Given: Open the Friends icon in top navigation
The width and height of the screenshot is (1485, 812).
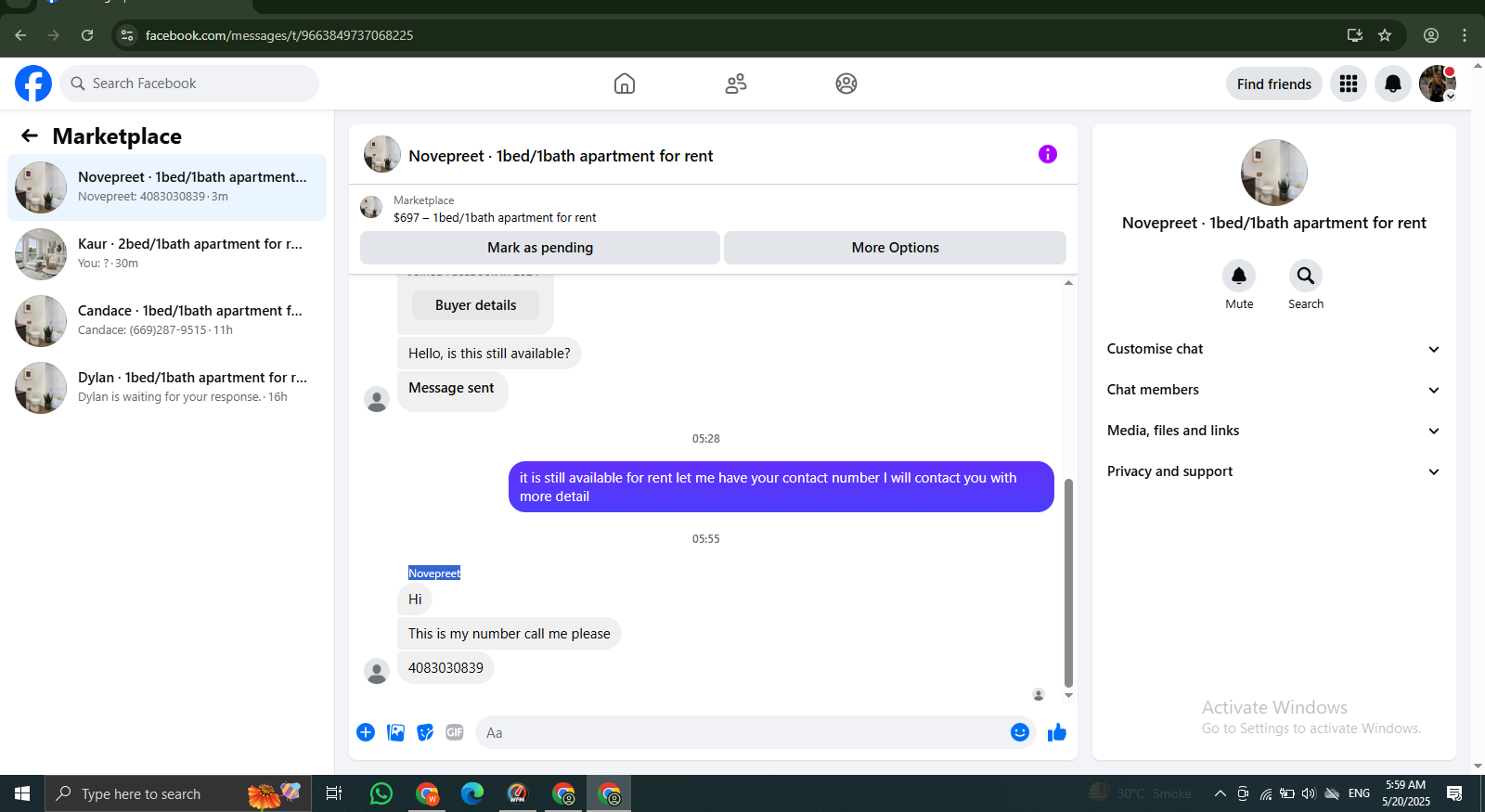Looking at the screenshot, I should [736, 84].
